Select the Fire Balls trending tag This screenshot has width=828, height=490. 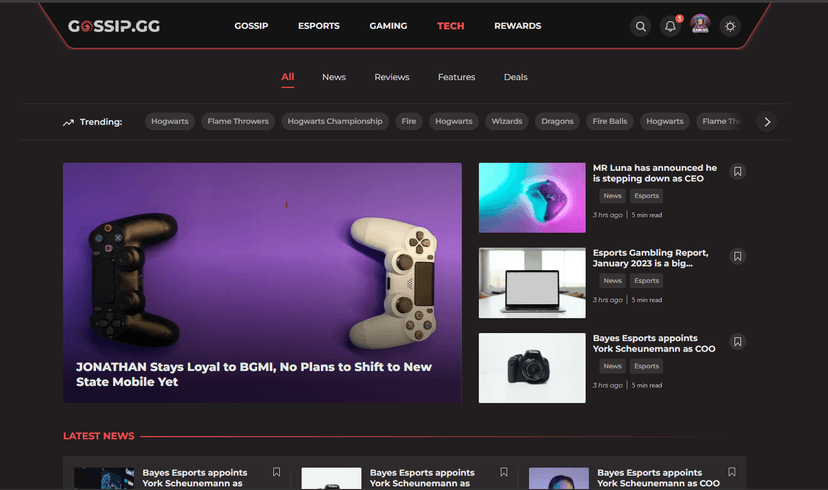pos(610,121)
